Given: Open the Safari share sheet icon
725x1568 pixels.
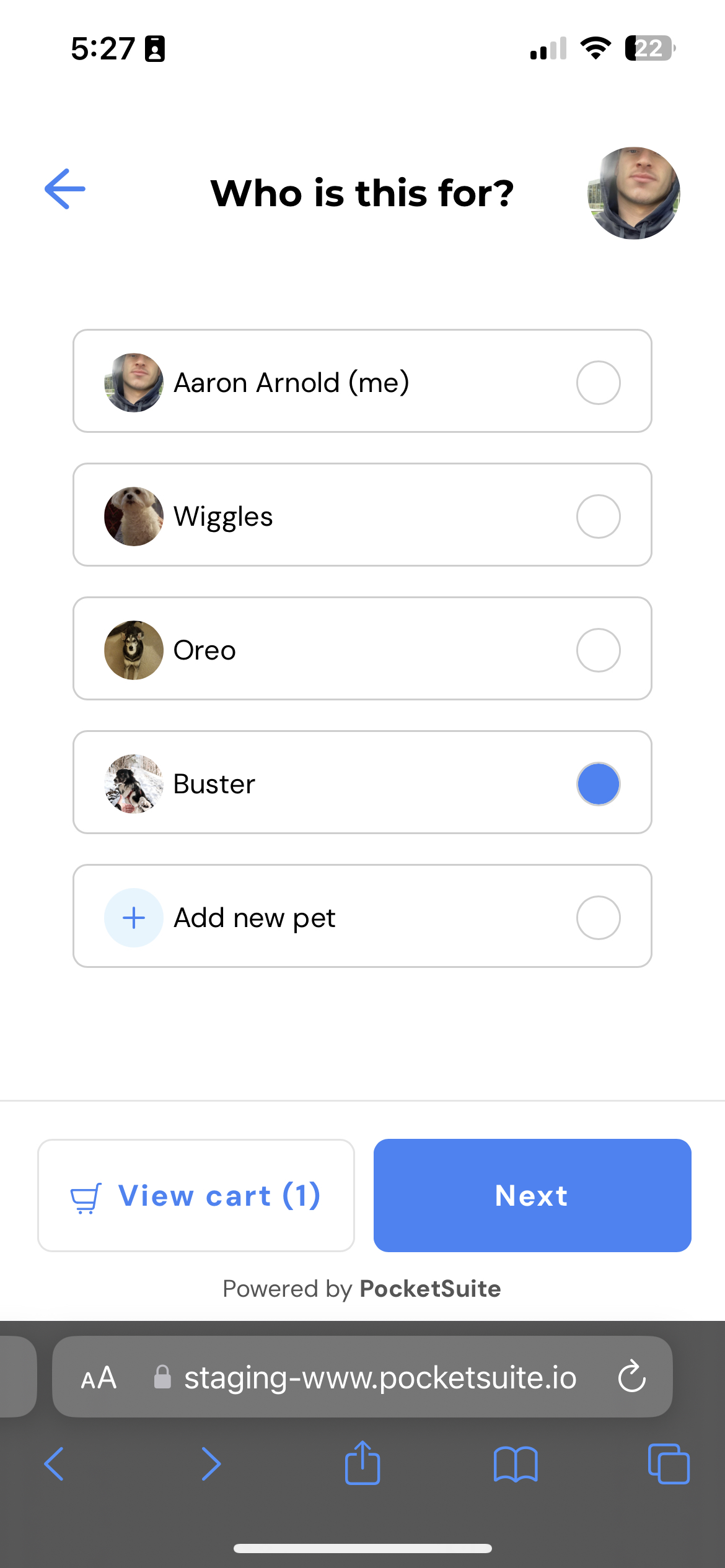Looking at the screenshot, I should click(362, 1462).
